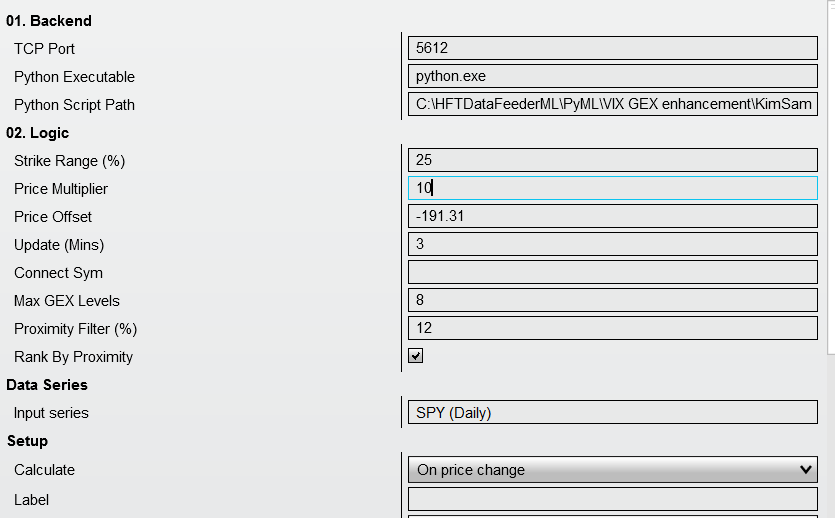Toggle the Rank By Proximity checkbox
This screenshot has height=518, width=835.
point(416,356)
